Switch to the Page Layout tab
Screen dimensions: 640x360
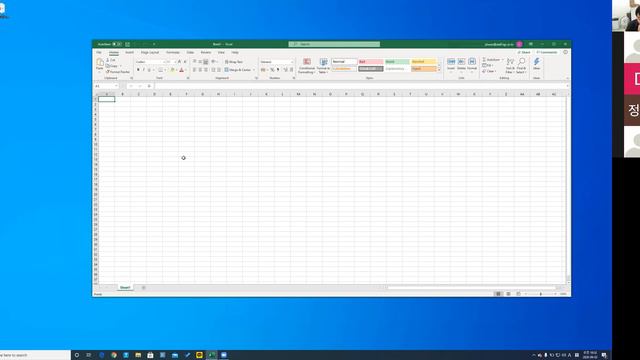coord(150,52)
